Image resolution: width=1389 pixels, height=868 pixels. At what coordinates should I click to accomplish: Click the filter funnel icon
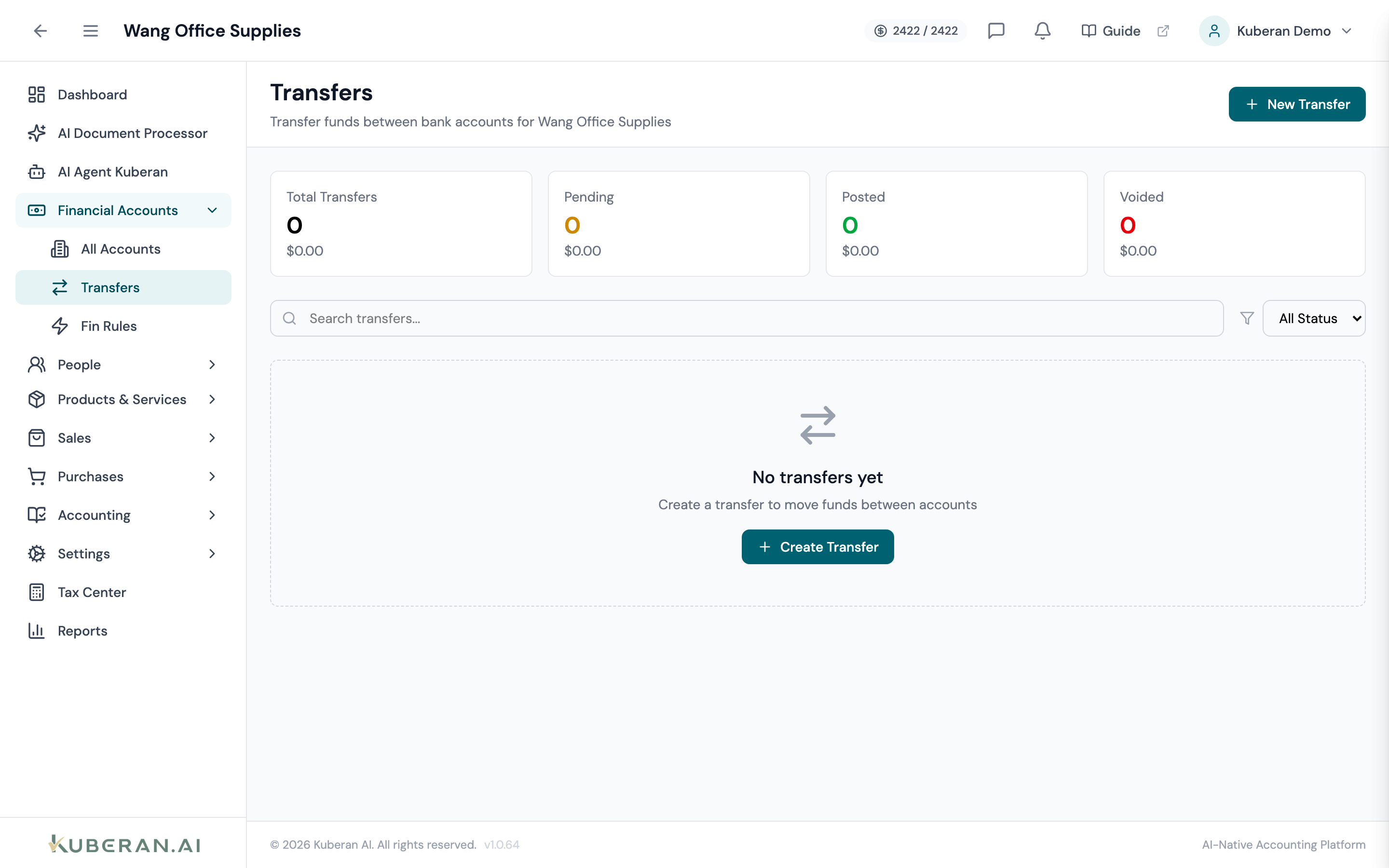(x=1247, y=318)
